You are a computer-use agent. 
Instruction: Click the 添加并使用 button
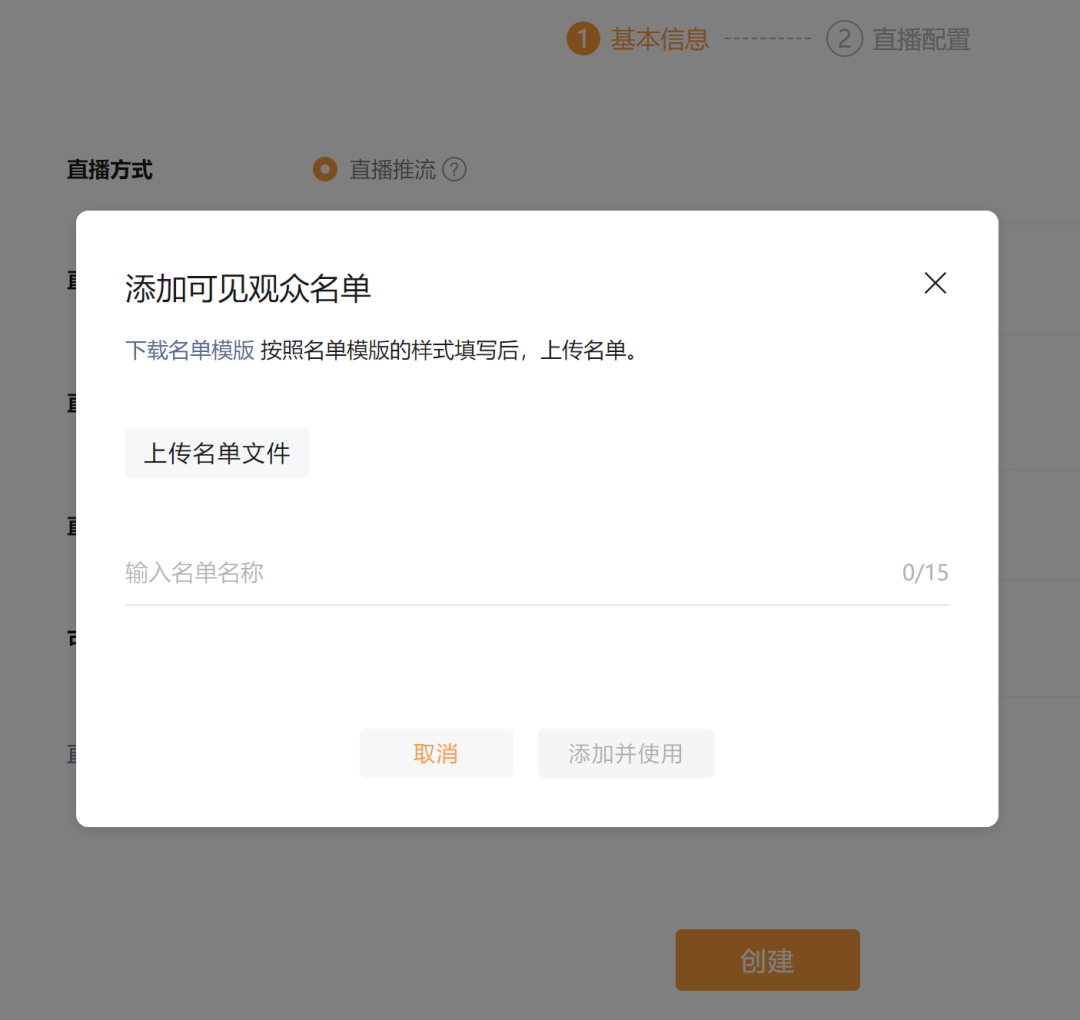point(626,753)
